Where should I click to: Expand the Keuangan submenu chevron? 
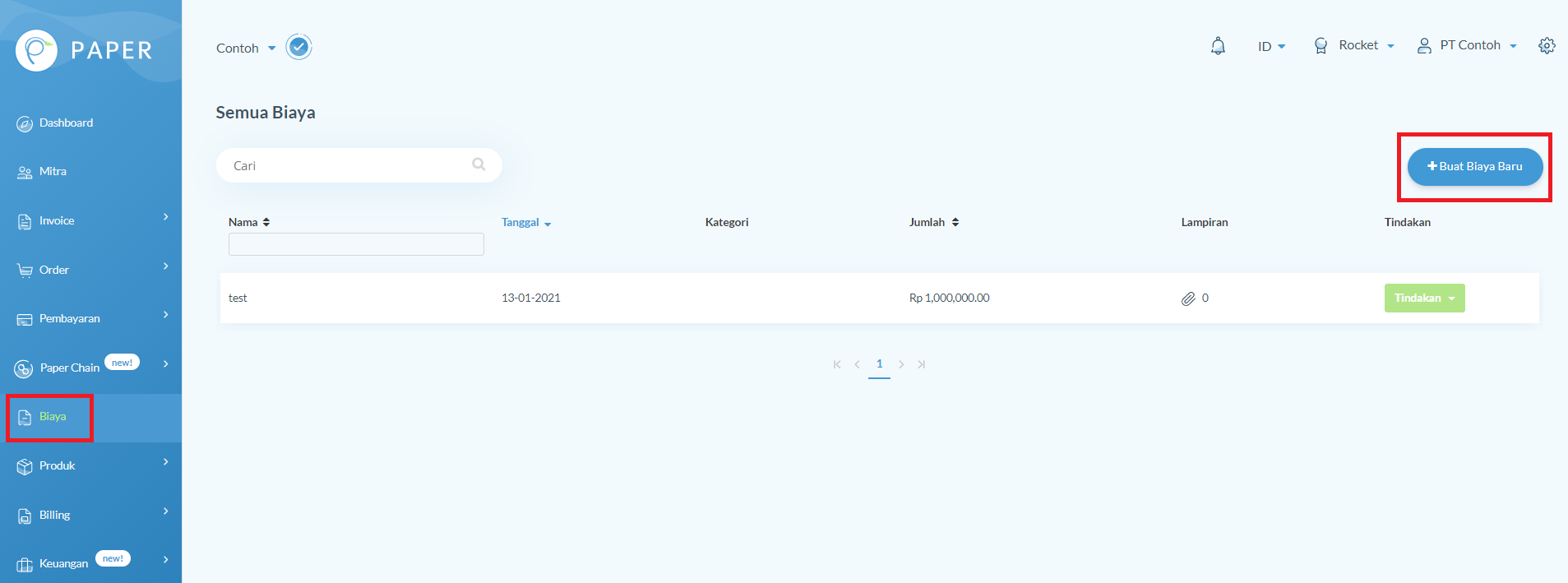click(166, 560)
